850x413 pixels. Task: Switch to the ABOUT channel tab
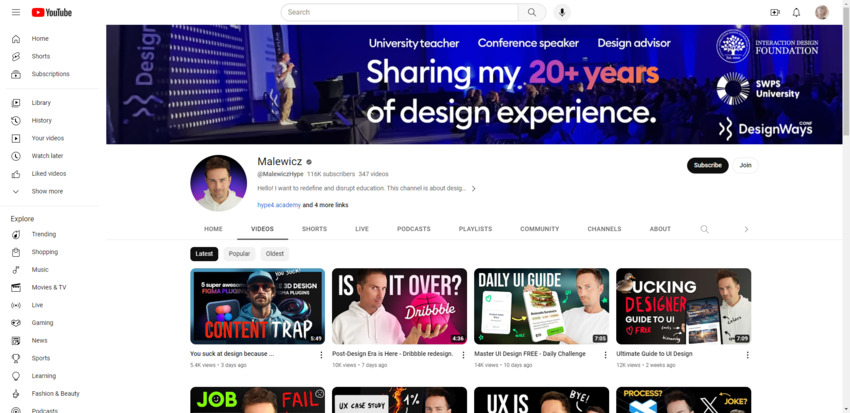point(660,229)
